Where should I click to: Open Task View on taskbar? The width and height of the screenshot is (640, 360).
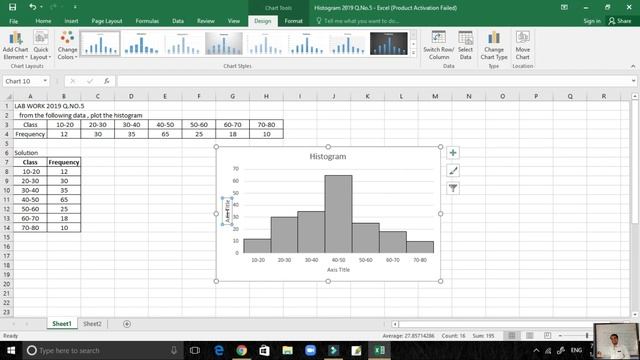(195, 350)
